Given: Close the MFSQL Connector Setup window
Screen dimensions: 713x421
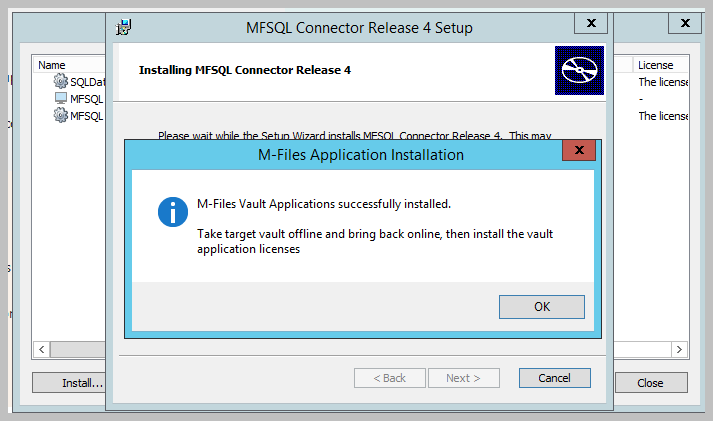Looking at the screenshot, I should [x=591, y=23].
